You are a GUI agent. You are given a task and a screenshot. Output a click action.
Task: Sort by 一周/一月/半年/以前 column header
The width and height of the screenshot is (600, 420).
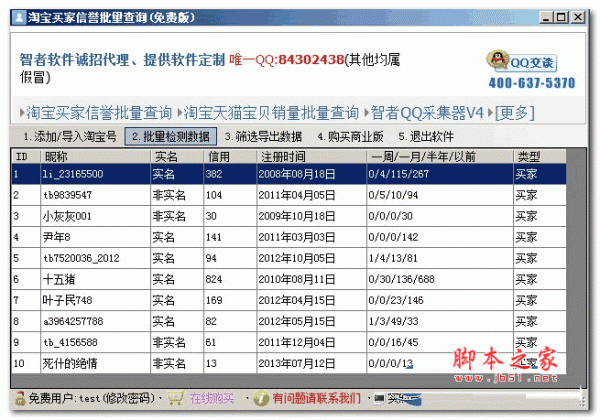[x=440, y=156]
